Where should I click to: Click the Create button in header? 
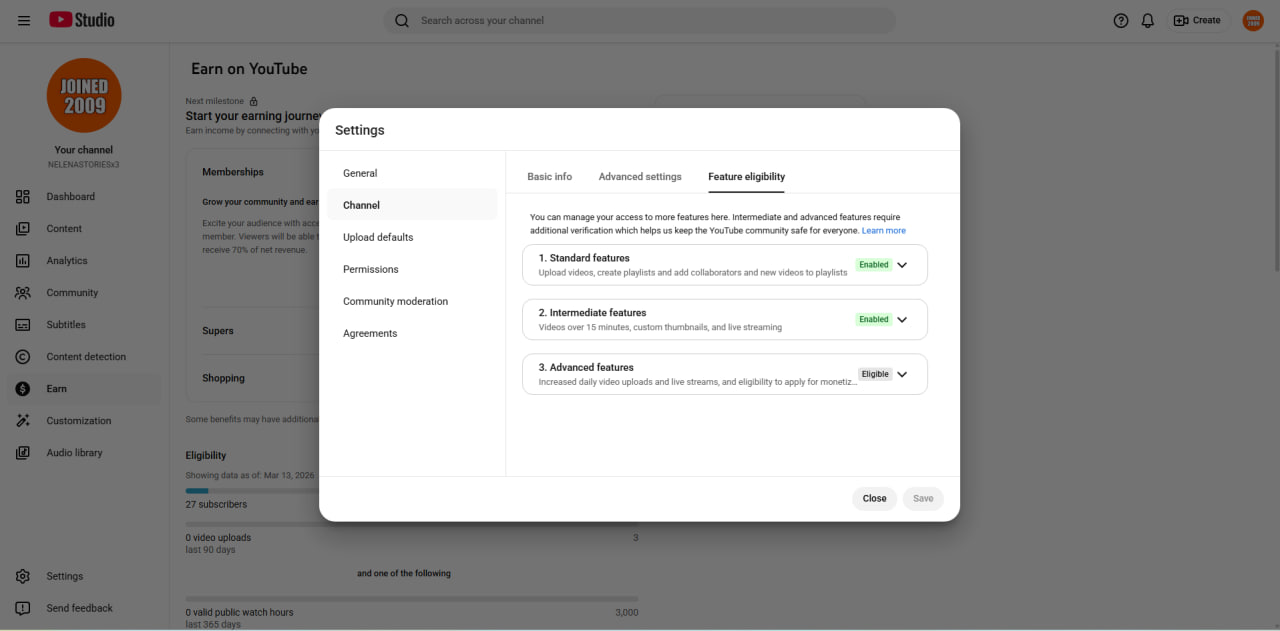click(1197, 20)
